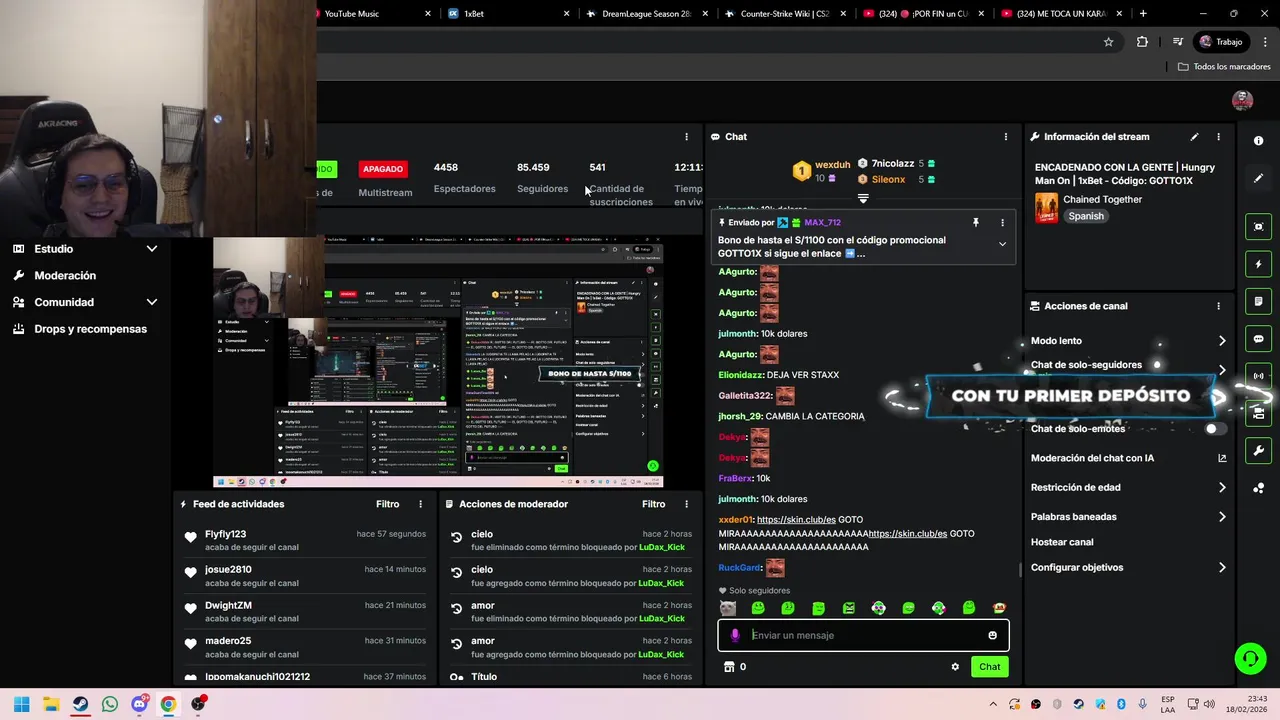Open Filtro in Feed de actividades

(x=387, y=504)
